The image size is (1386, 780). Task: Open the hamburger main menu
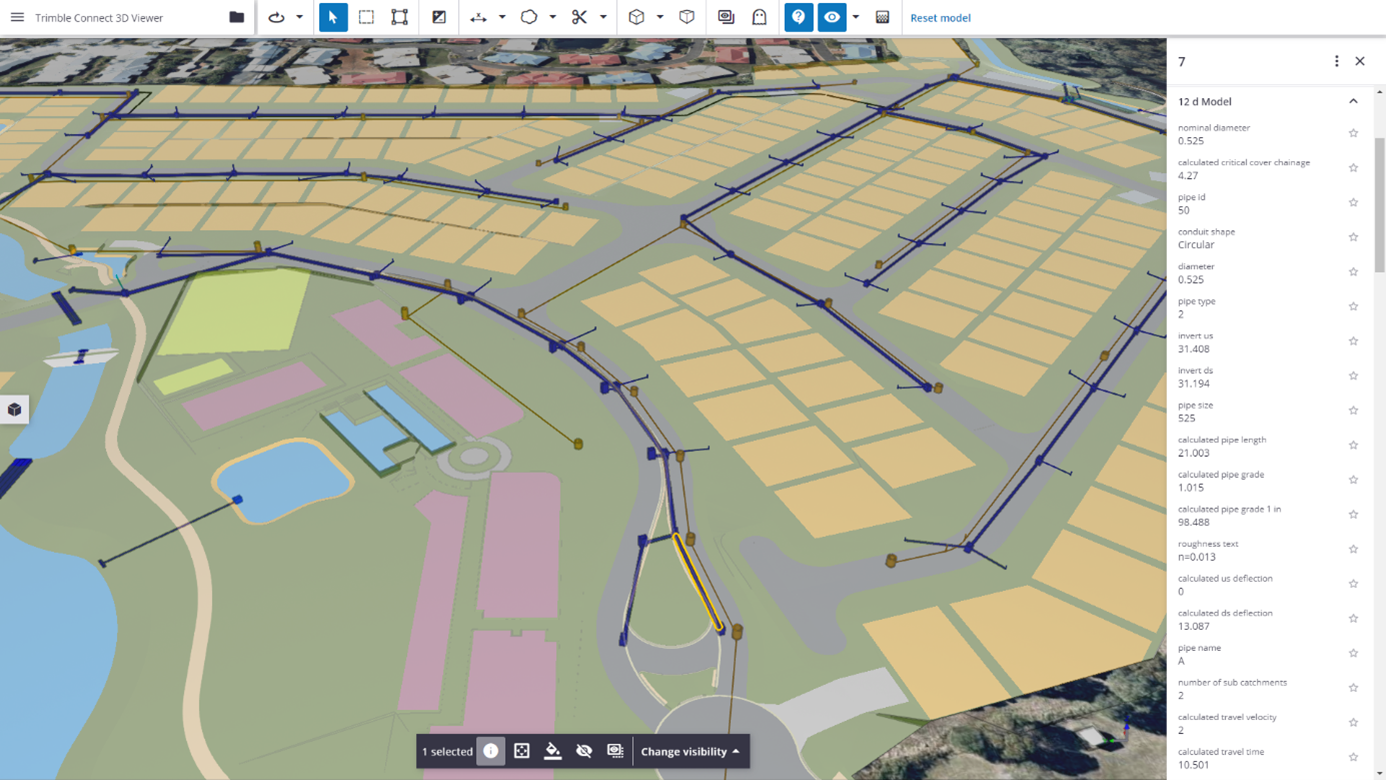(x=17, y=17)
